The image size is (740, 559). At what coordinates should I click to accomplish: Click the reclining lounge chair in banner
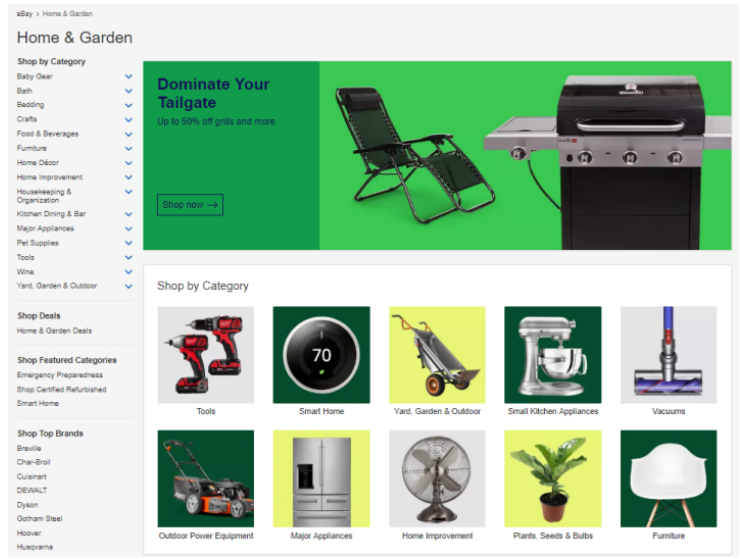coord(413,154)
